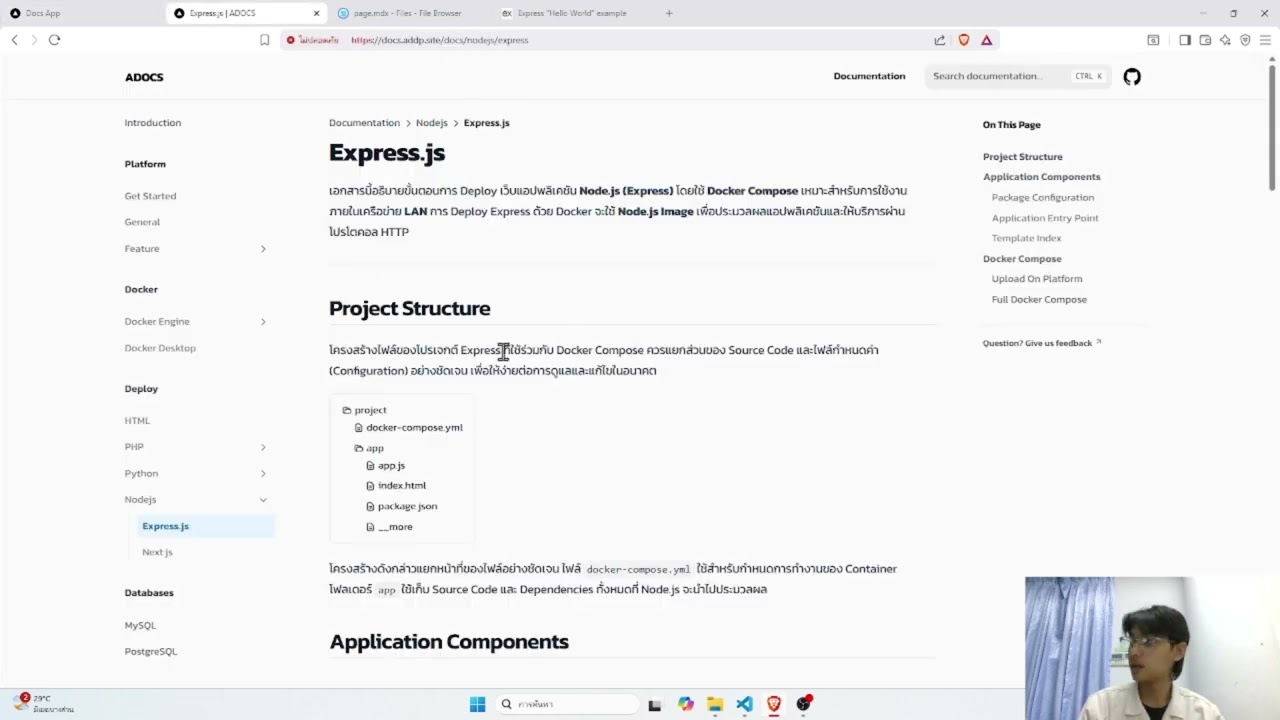
Task: Bookmark this page with the bookmark icon
Action: click(264, 40)
